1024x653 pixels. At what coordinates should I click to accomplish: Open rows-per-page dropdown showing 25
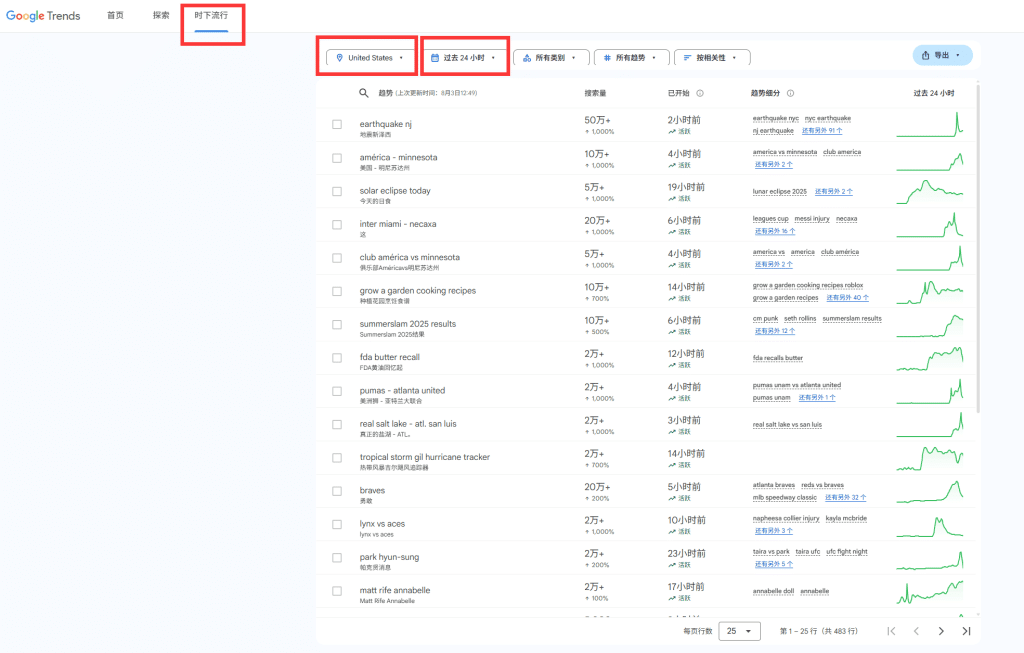[x=739, y=631]
